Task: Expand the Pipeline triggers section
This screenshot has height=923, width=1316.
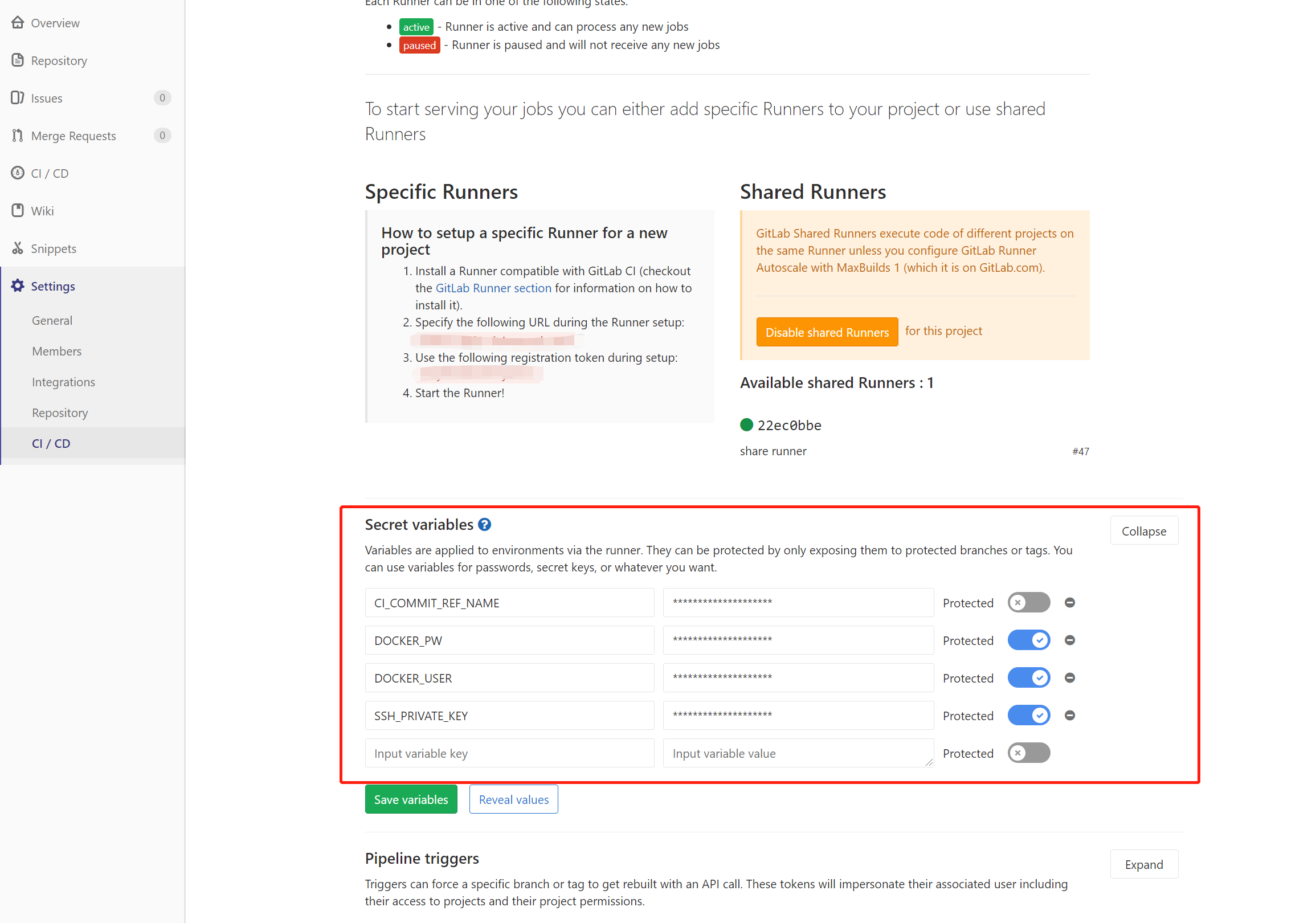Action: tap(1143, 864)
